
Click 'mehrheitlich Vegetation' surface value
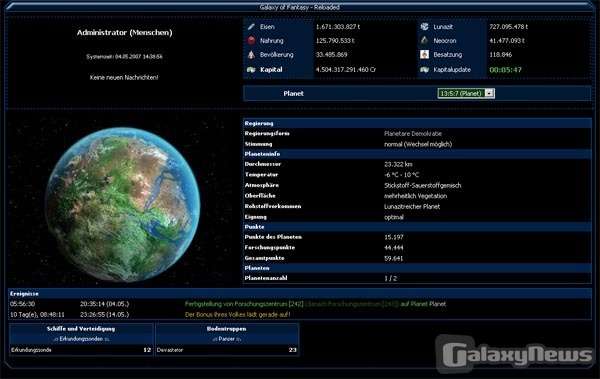point(416,196)
